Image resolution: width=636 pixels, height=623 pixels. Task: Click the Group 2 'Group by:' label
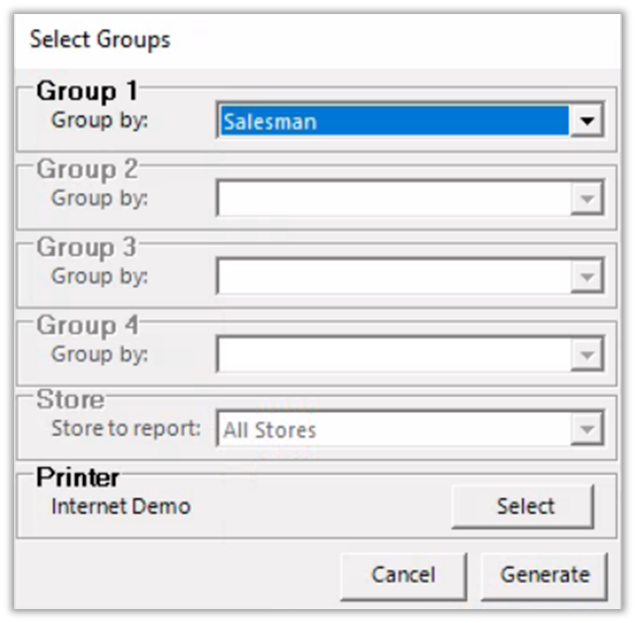tap(99, 198)
